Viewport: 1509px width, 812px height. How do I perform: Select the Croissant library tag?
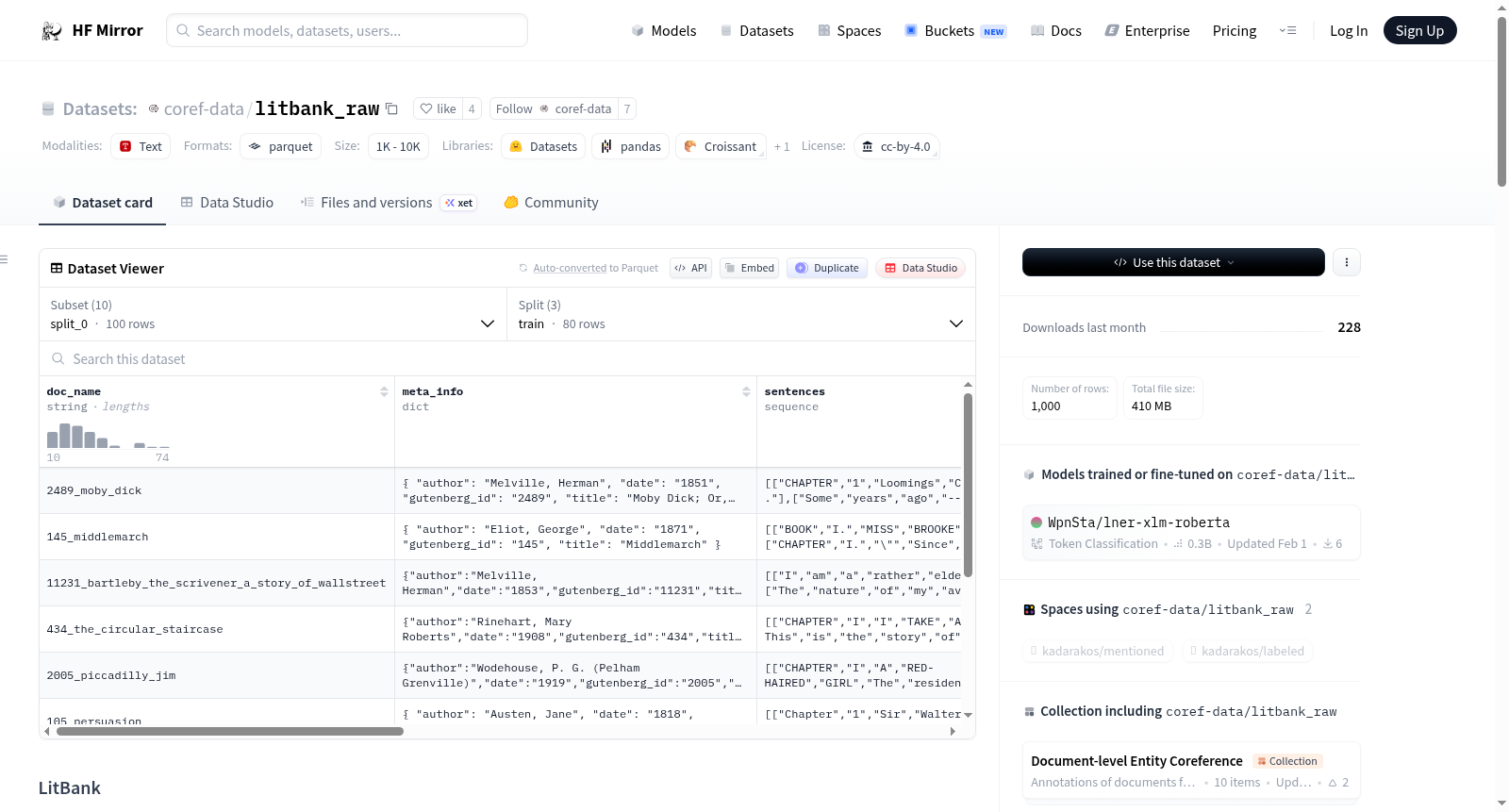coord(721,146)
